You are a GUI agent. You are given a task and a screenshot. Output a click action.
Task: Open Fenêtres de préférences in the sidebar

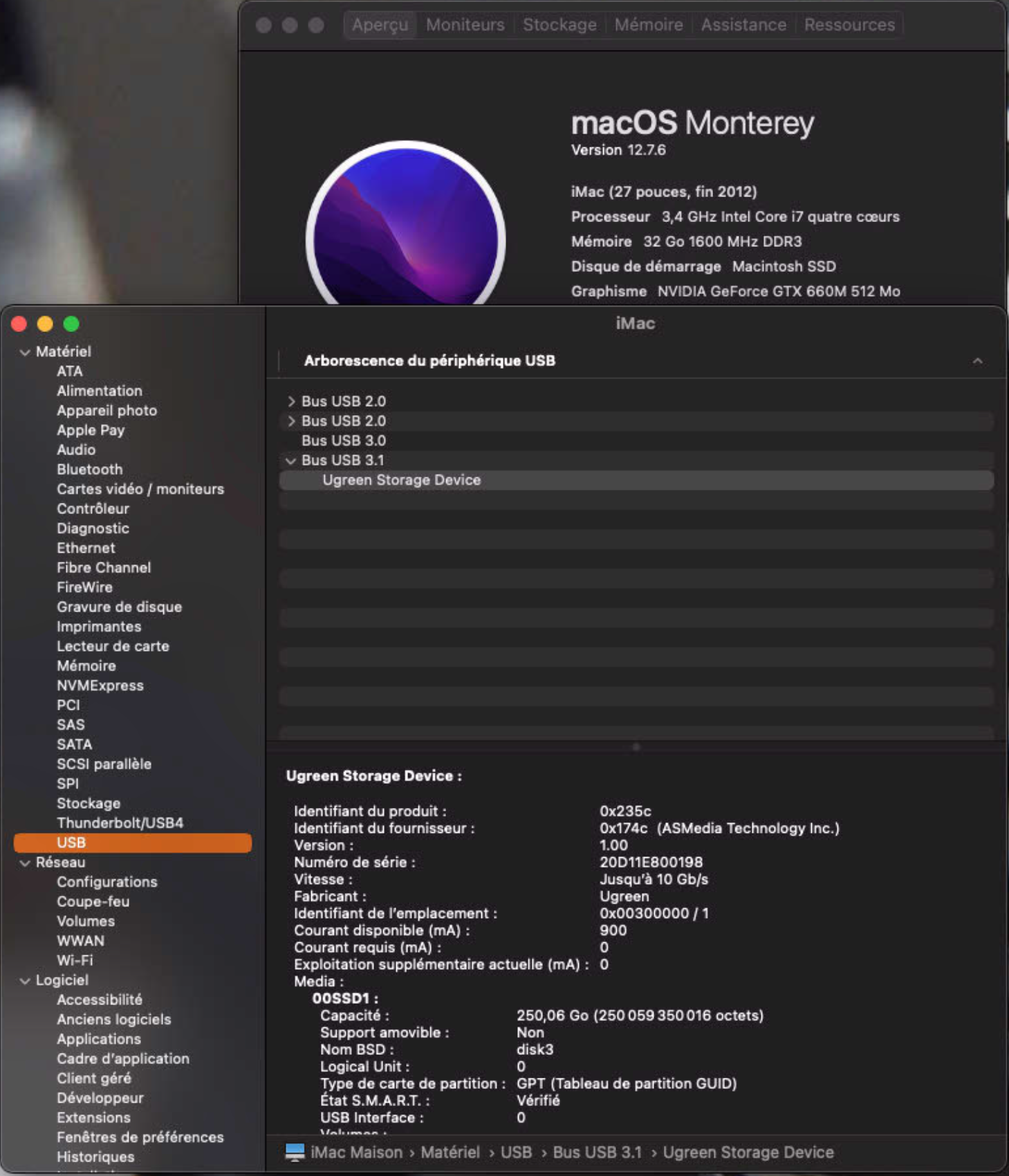[140, 1137]
